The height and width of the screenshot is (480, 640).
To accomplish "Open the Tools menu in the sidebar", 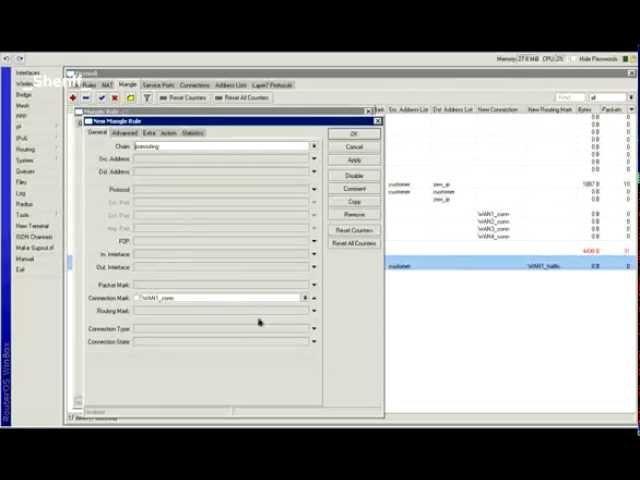I will click(22, 215).
